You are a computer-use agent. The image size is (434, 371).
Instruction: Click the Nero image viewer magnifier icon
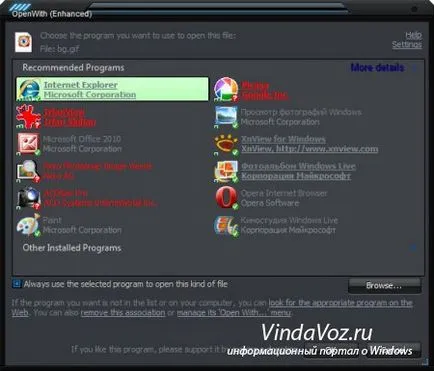[x=29, y=171]
